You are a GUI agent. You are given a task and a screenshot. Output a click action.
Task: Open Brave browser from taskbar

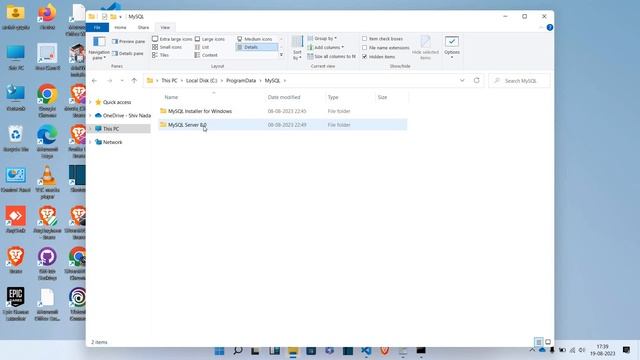pyautogui.click(x=384, y=351)
